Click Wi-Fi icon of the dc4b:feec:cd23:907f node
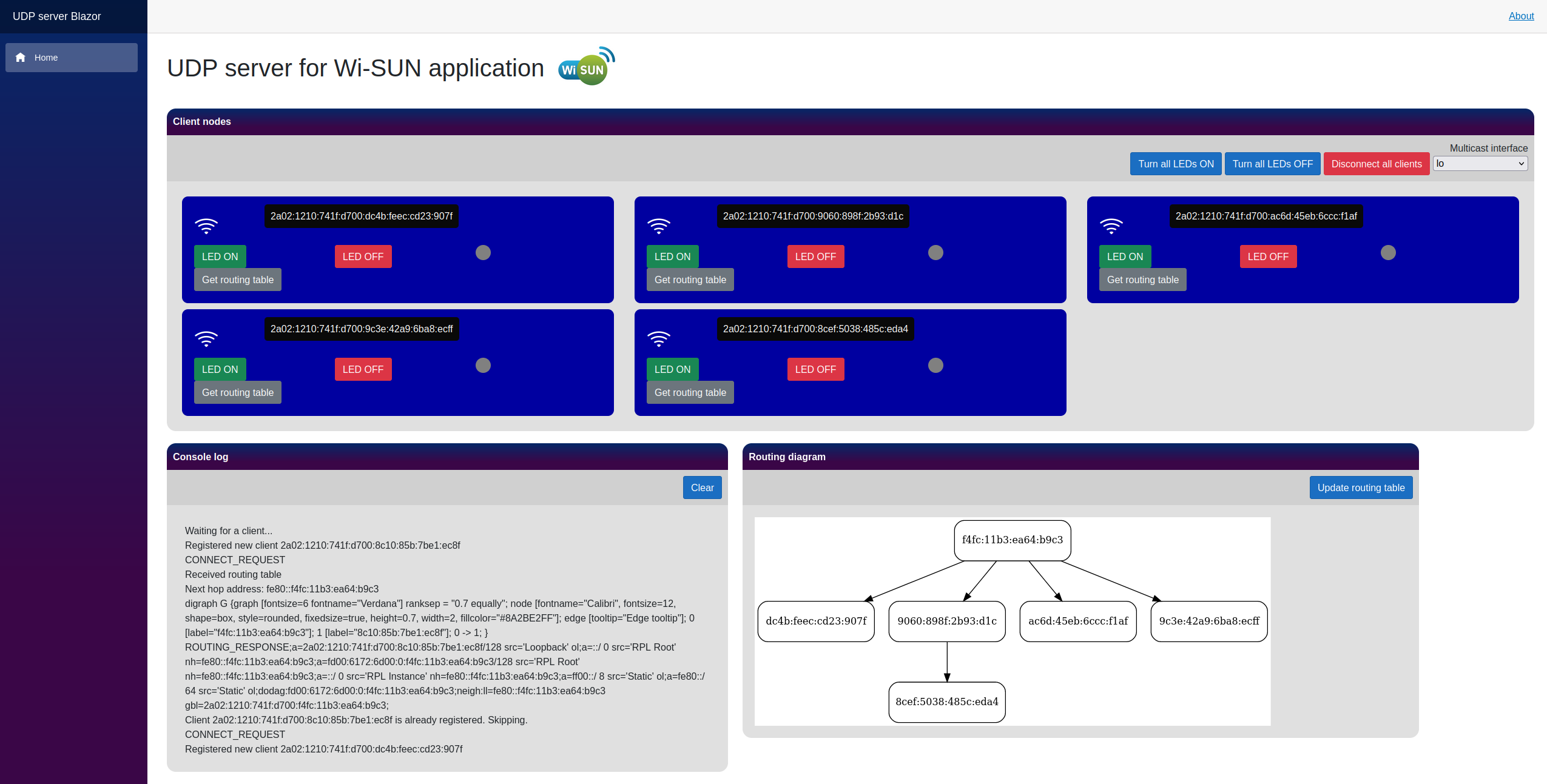Viewport: 1547px width, 784px height. coord(206,226)
